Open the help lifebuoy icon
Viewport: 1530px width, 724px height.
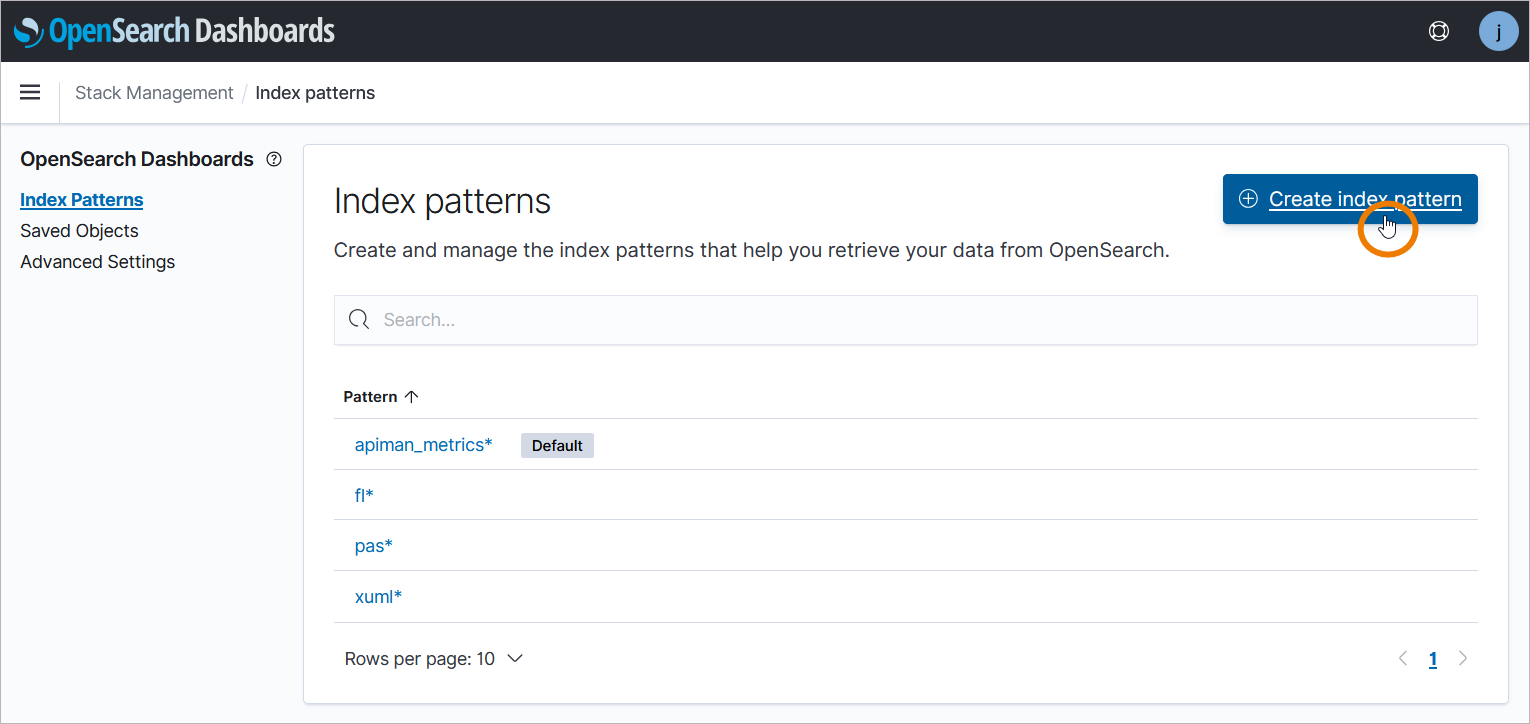[x=1438, y=31]
